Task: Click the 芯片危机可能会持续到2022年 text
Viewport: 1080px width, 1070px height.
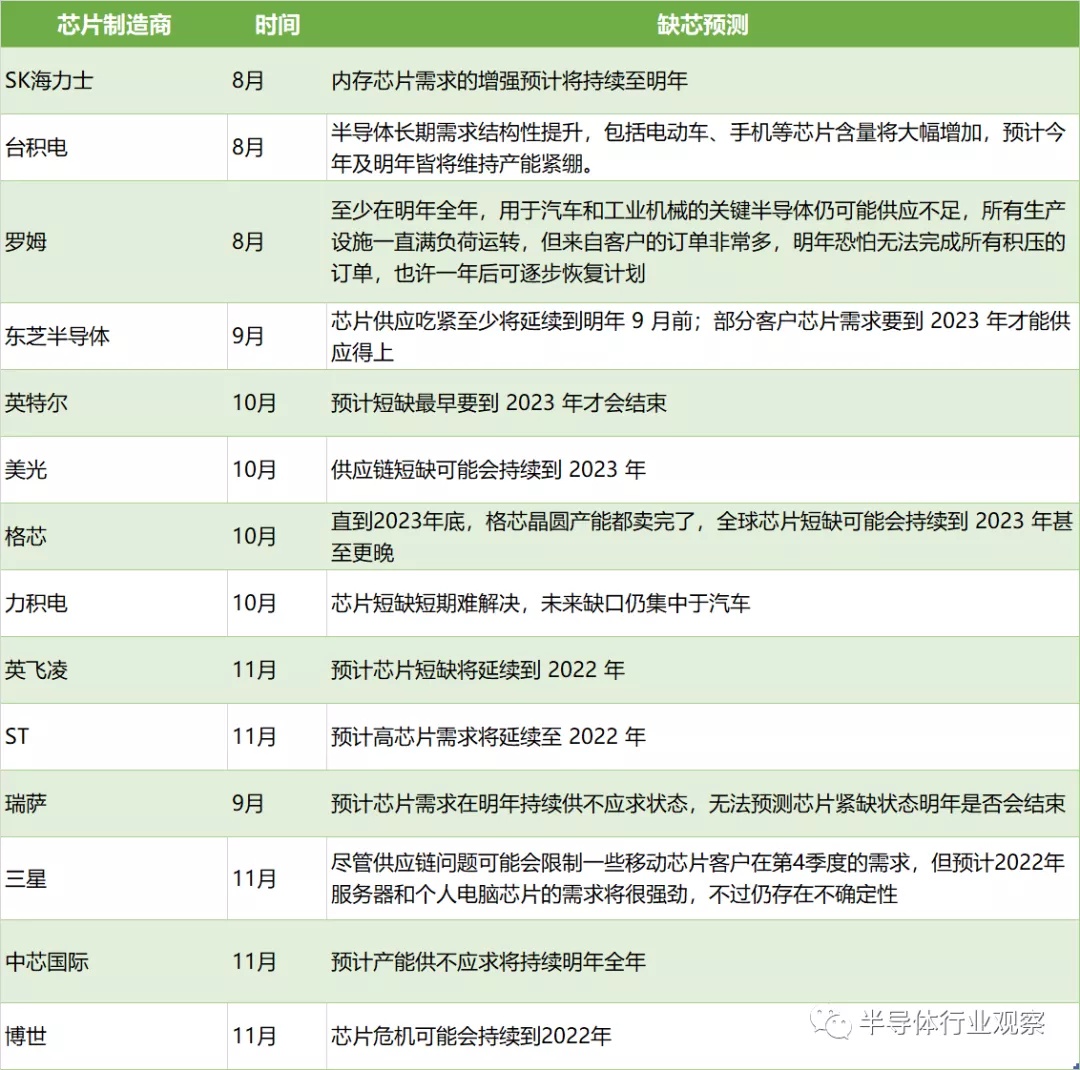Action: tap(471, 1036)
